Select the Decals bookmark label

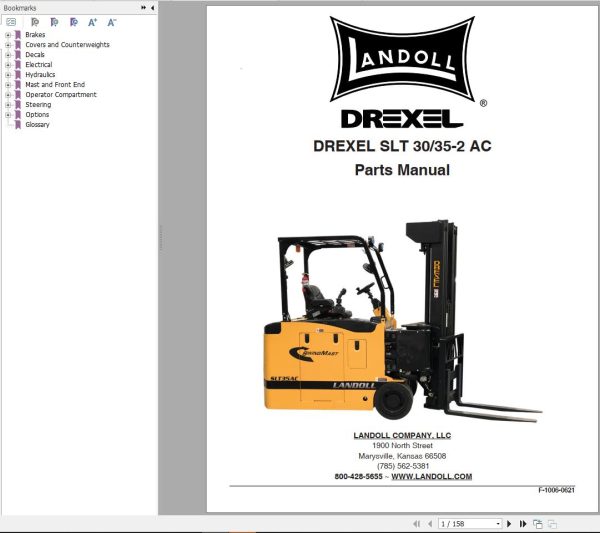click(x=35, y=55)
